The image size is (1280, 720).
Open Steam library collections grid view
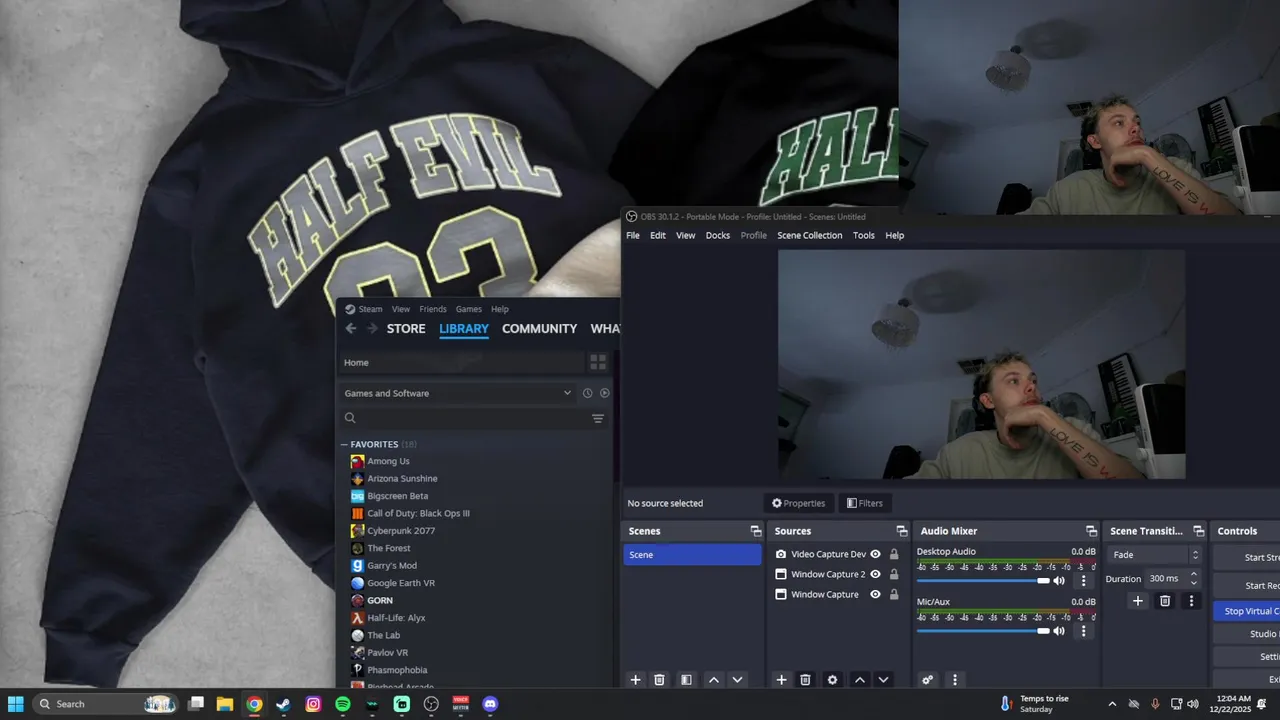click(598, 362)
